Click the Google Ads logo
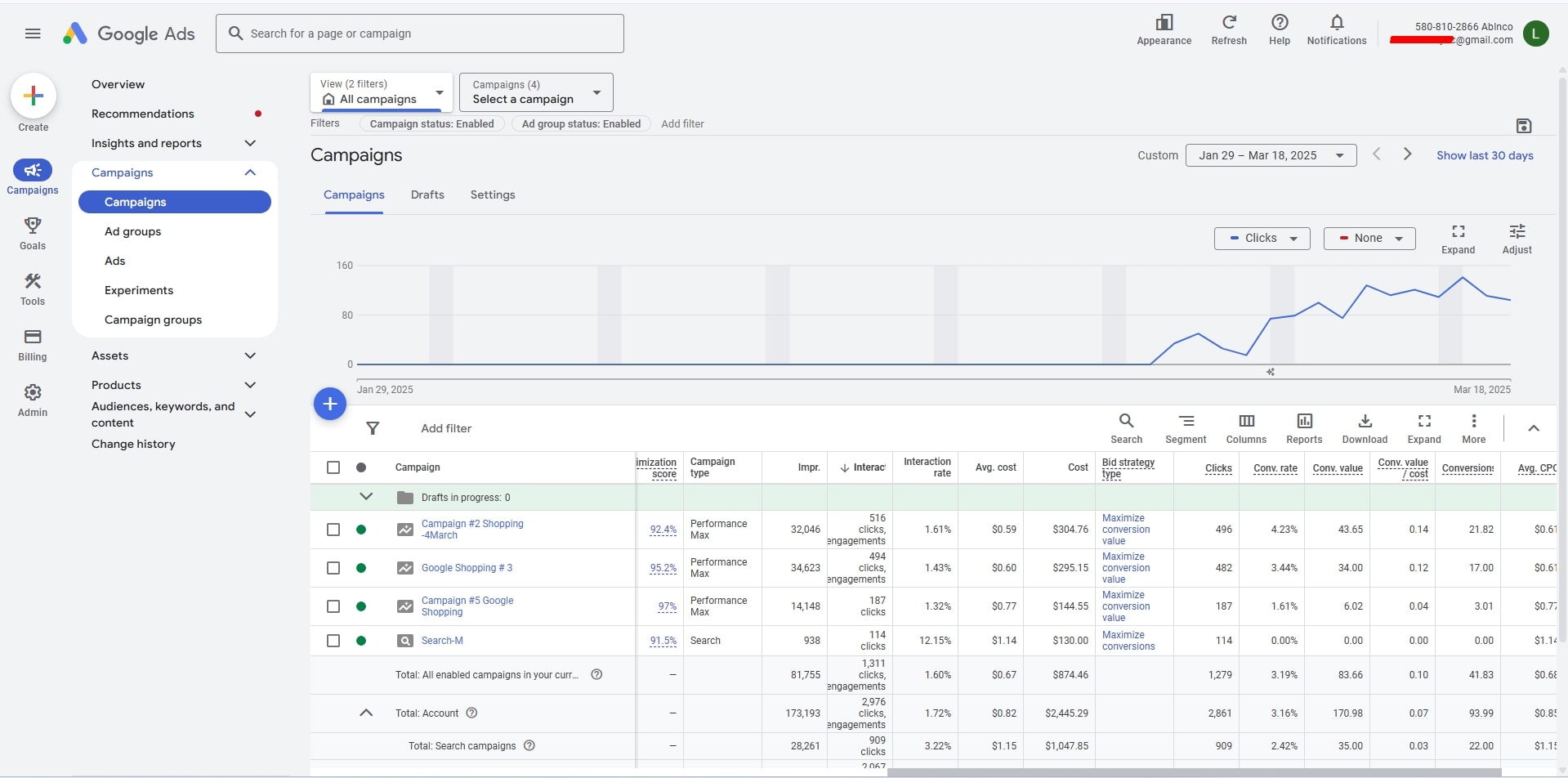The width and height of the screenshot is (1568, 778). tap(129, 34)
